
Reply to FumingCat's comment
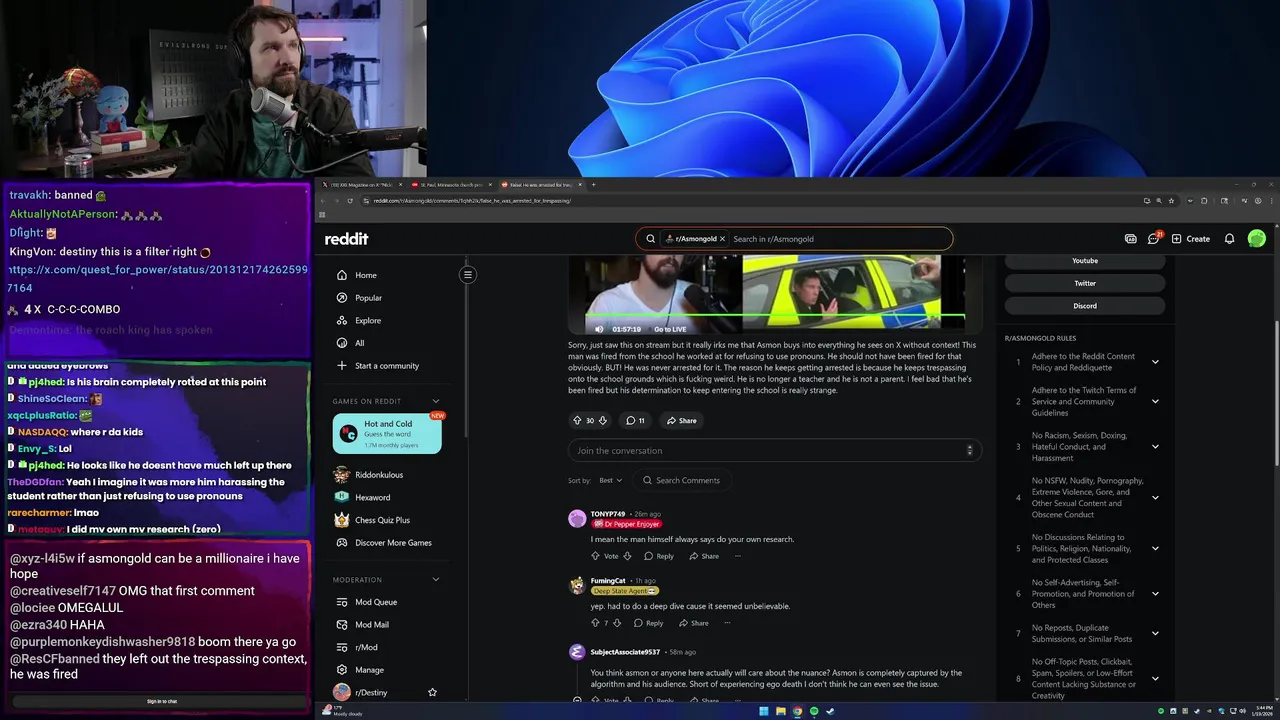click(x=648, y=623)
